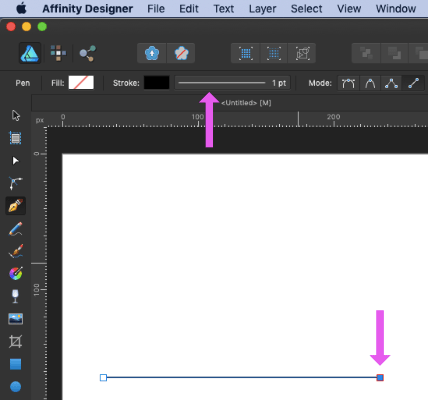The image size is (428, 400).
Task: Select the Fill gradient tool
Action: click(x=16, y=274)
